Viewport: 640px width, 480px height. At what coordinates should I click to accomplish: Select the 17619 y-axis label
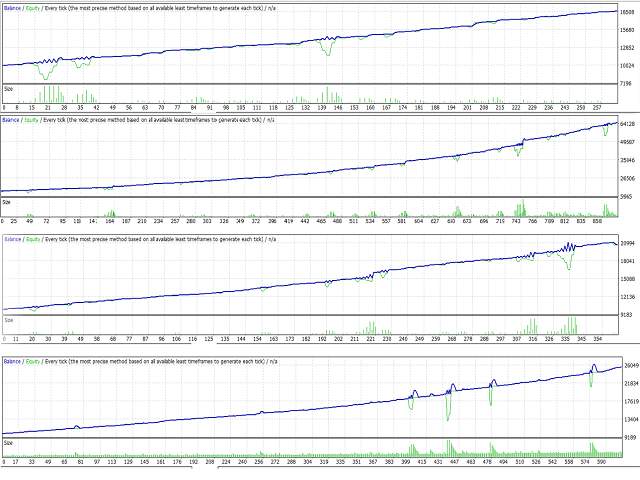click(x=631, y=402)
